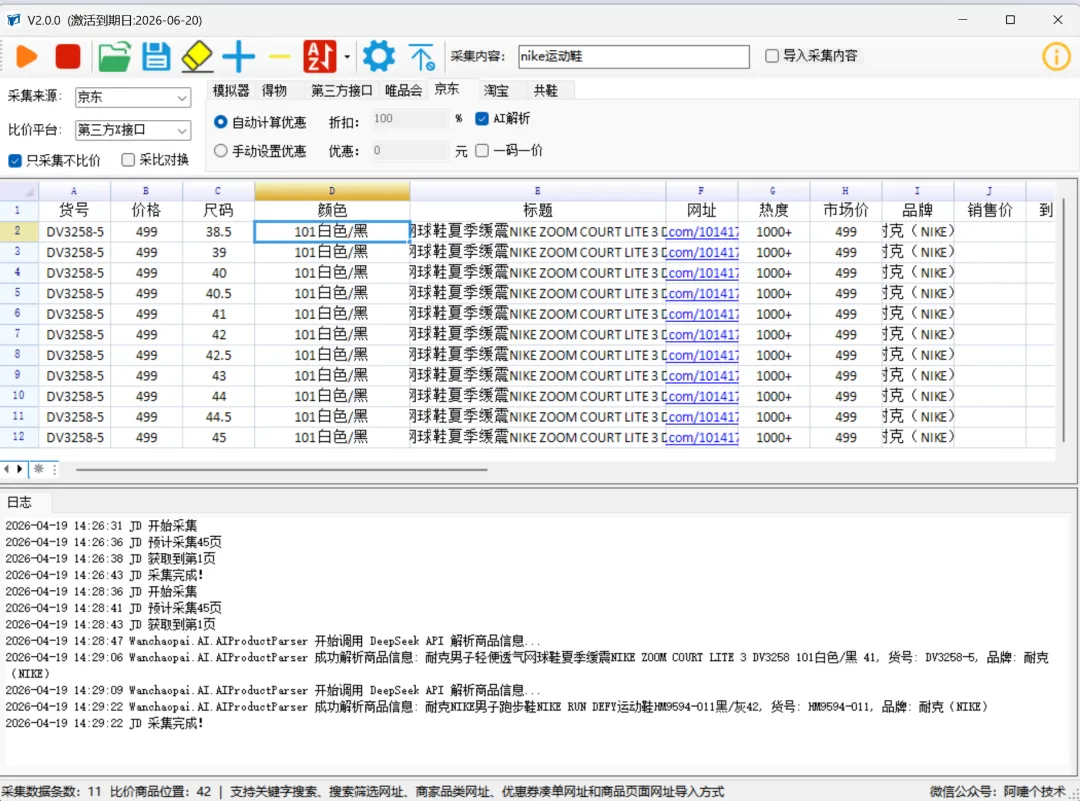Click the horizontal sheet scrollbar

pos(282,470)
